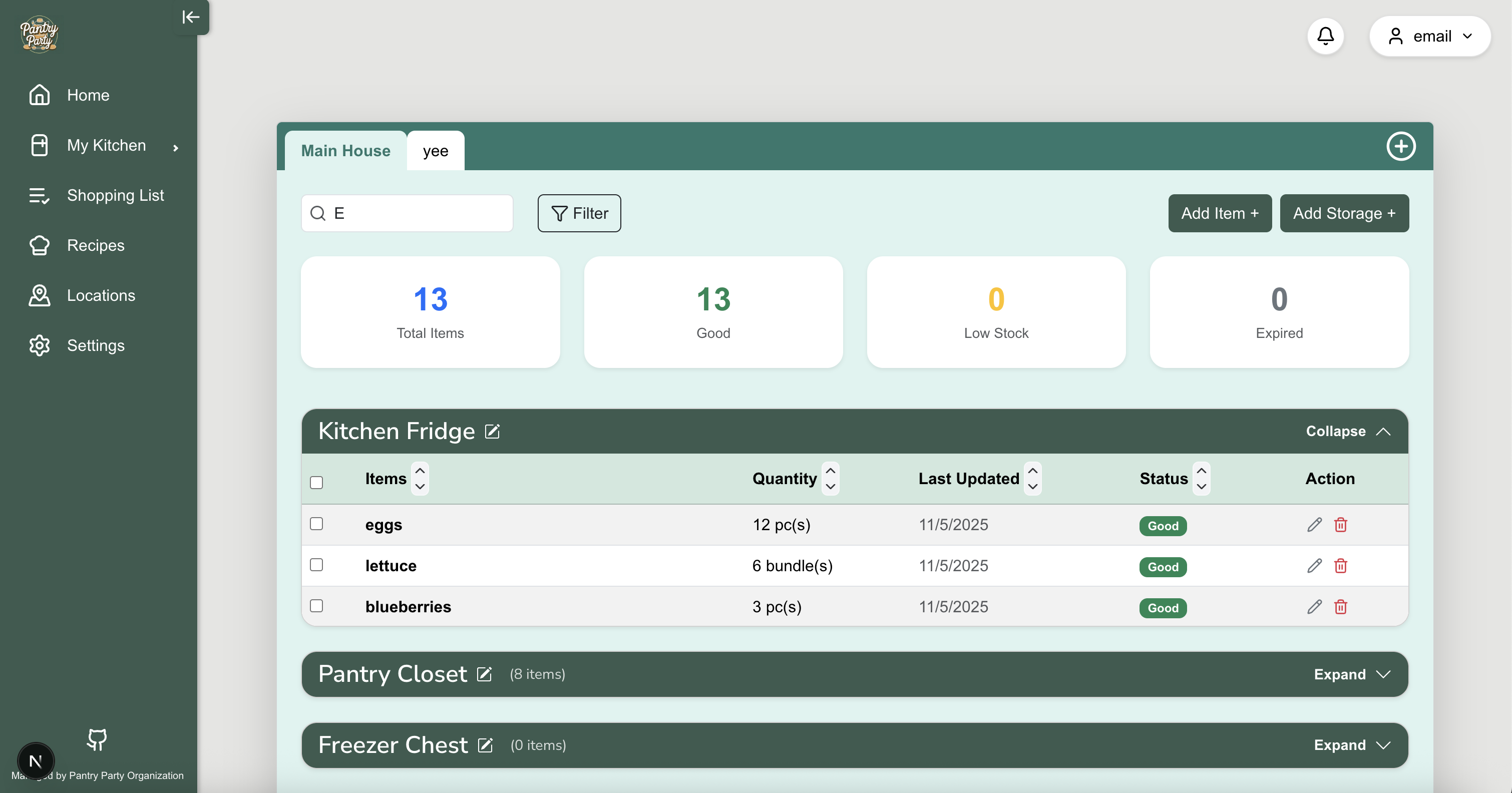The image size is (1512, 793).
Task: Click the Good status badge for eggs
Action: tap(1163, 526)
